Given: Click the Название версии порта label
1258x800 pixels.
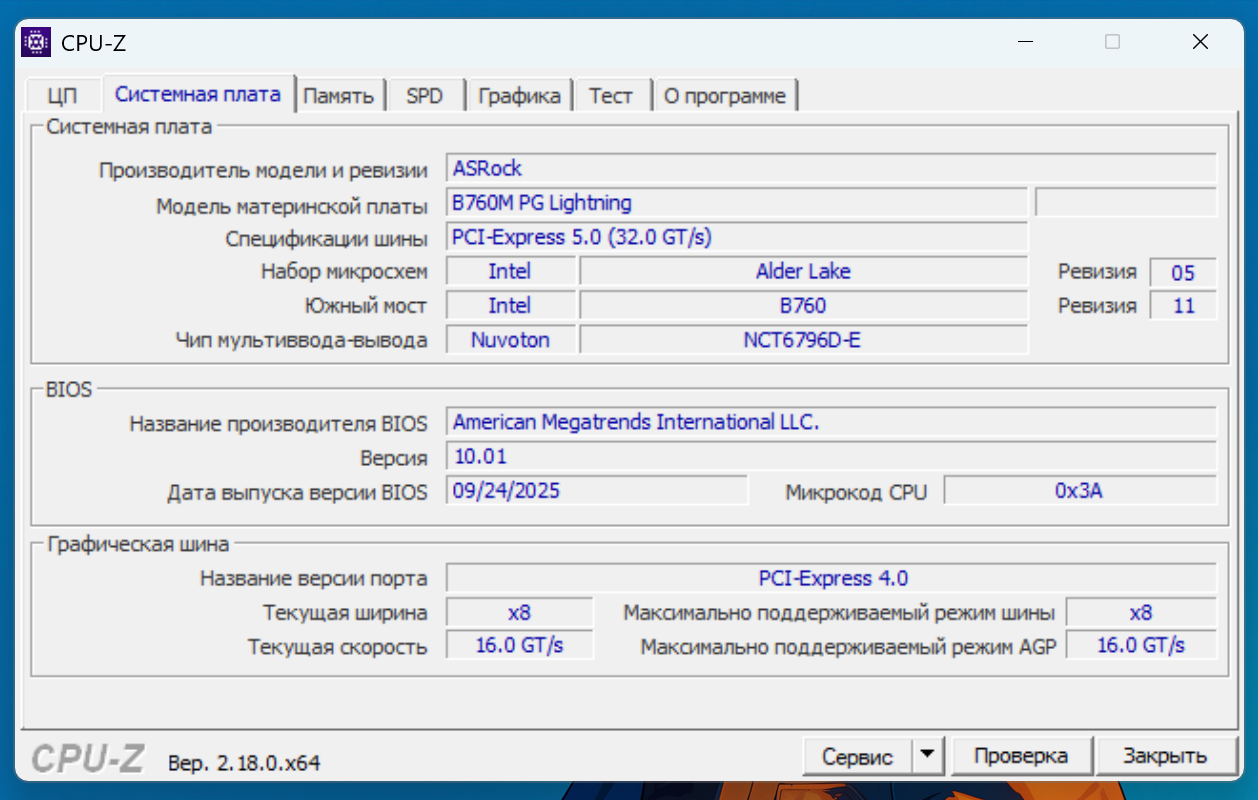Looking at the screenshot, I should tap(313, 579).
